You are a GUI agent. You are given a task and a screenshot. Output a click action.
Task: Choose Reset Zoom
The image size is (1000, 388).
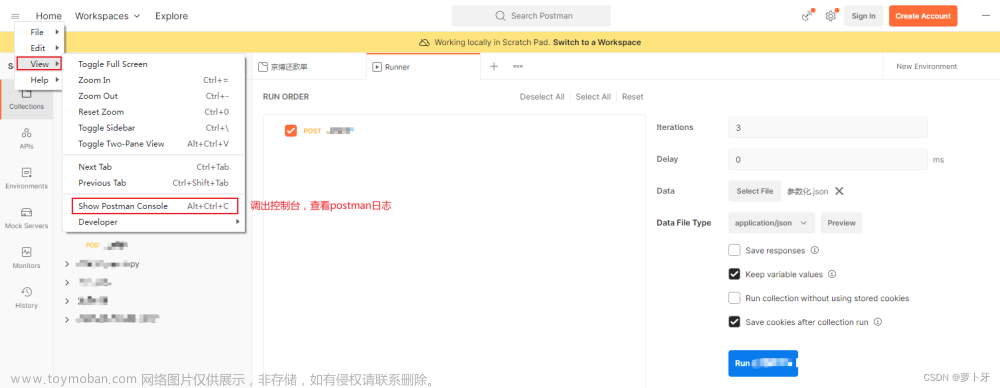click(x=154, y=112)
